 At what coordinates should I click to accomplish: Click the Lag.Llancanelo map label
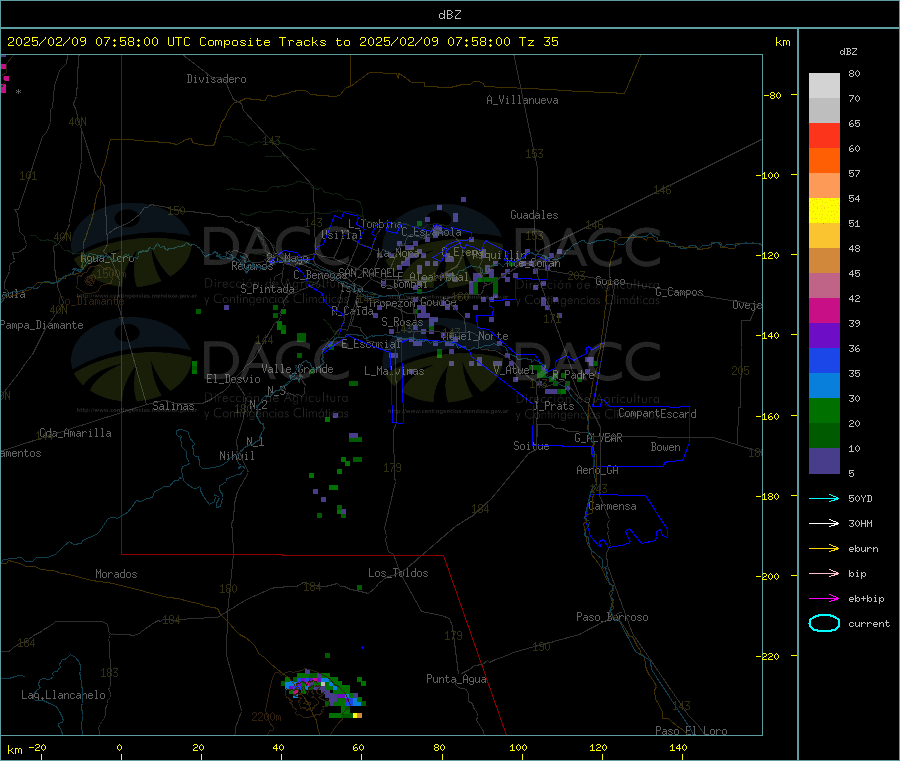pyautogui.click(x=64, y=695)
